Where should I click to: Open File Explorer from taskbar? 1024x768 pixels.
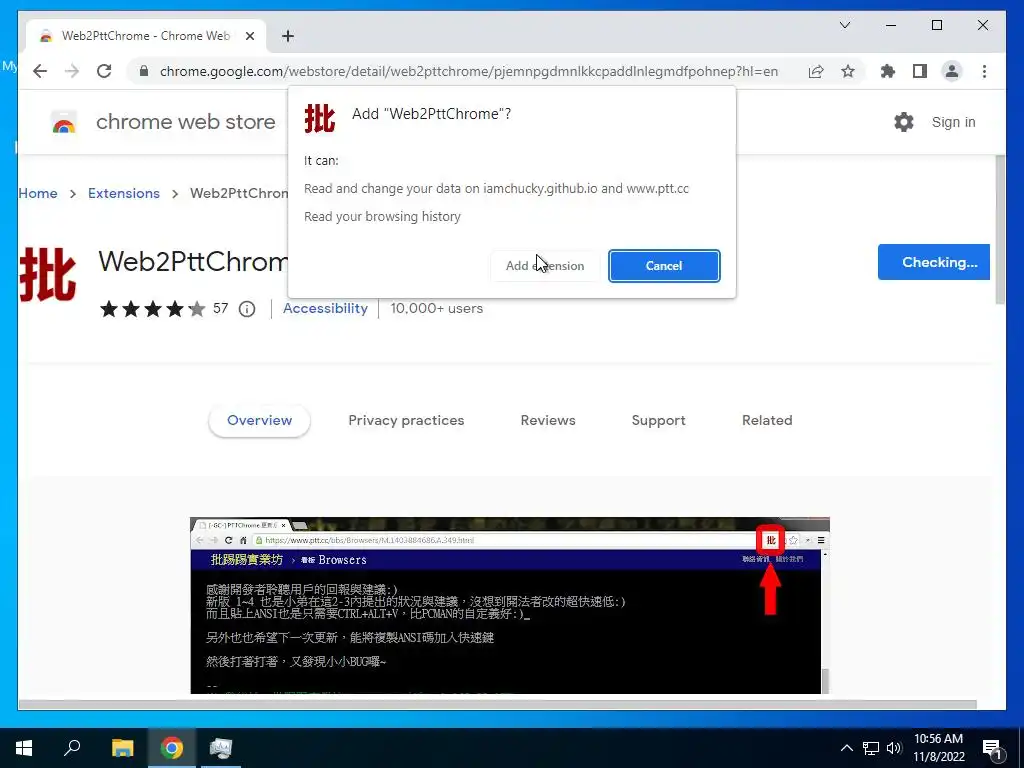tap(122, 748)
